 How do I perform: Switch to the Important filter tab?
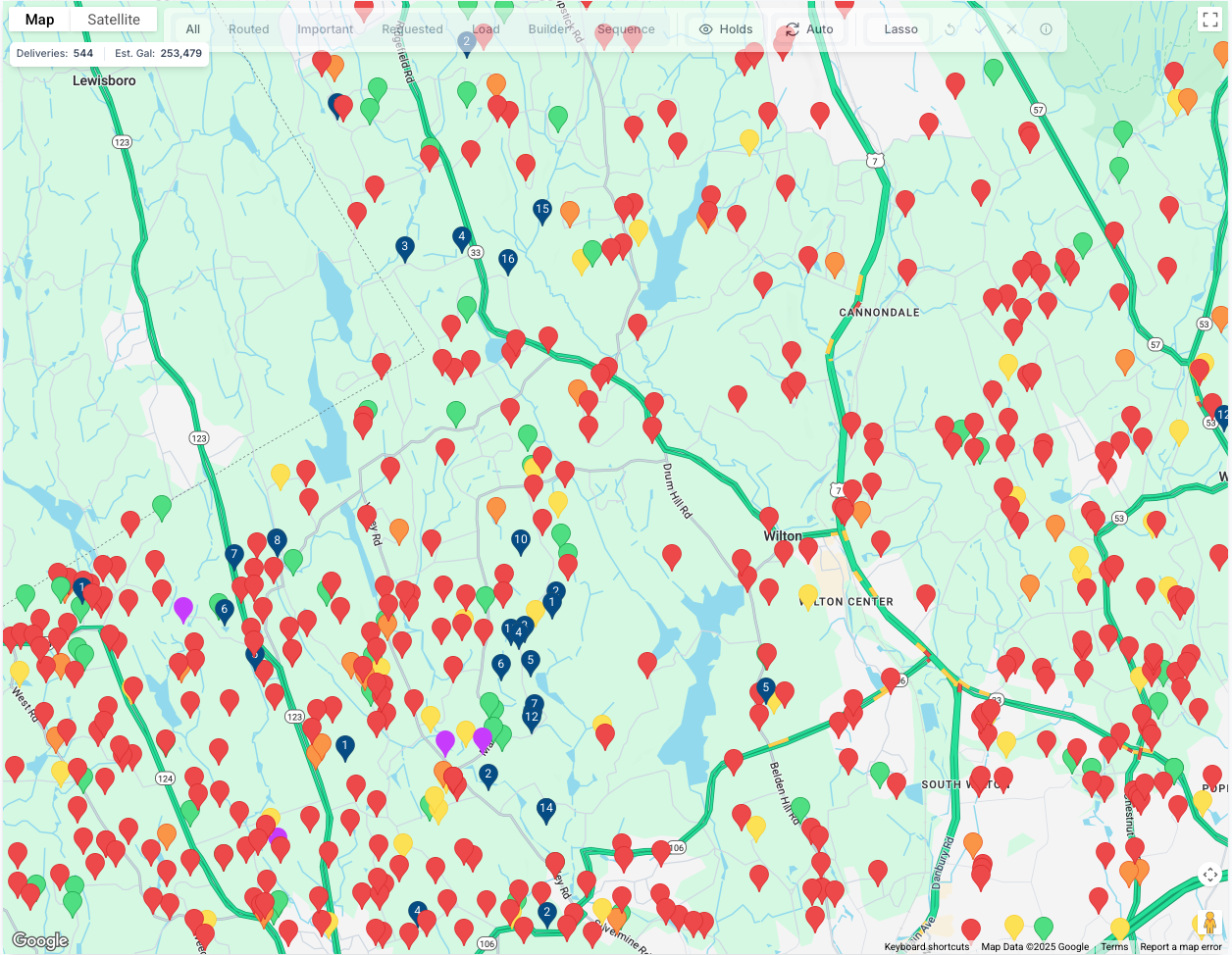point(325,29)
